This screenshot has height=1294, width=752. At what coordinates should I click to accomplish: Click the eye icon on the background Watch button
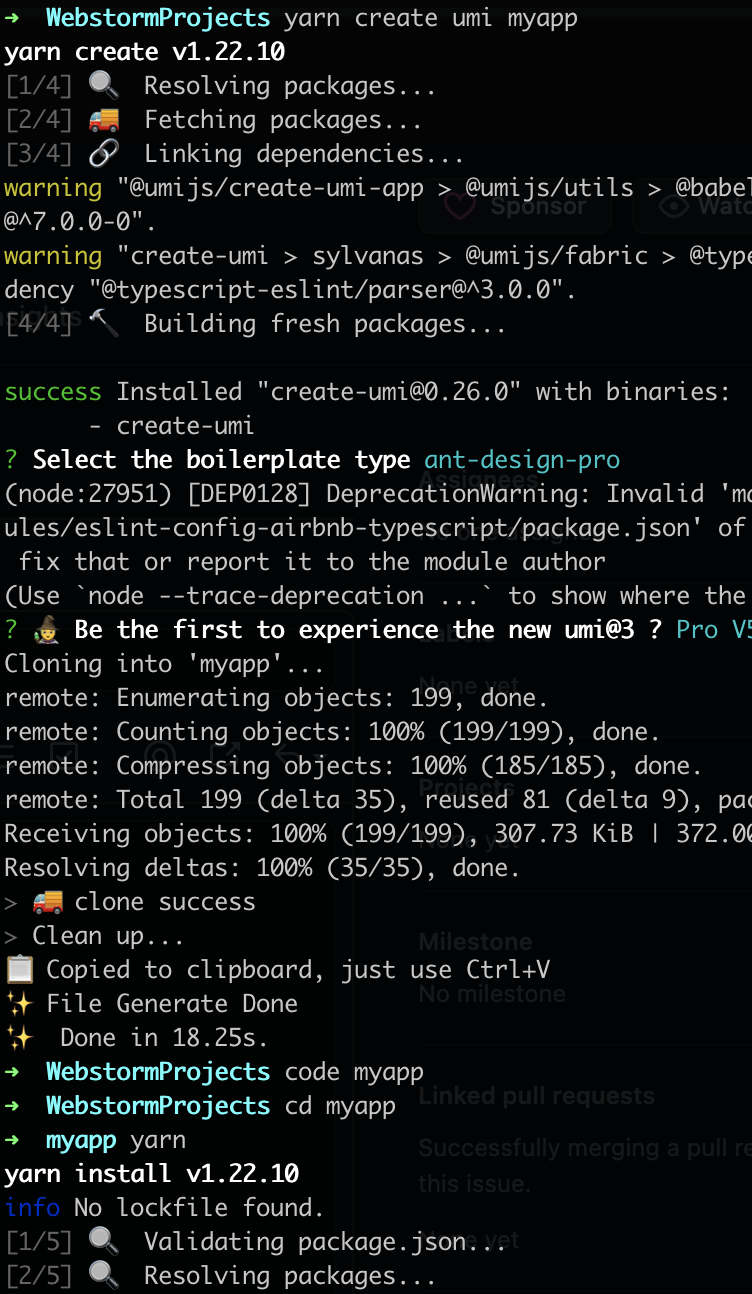pos(674,206)
